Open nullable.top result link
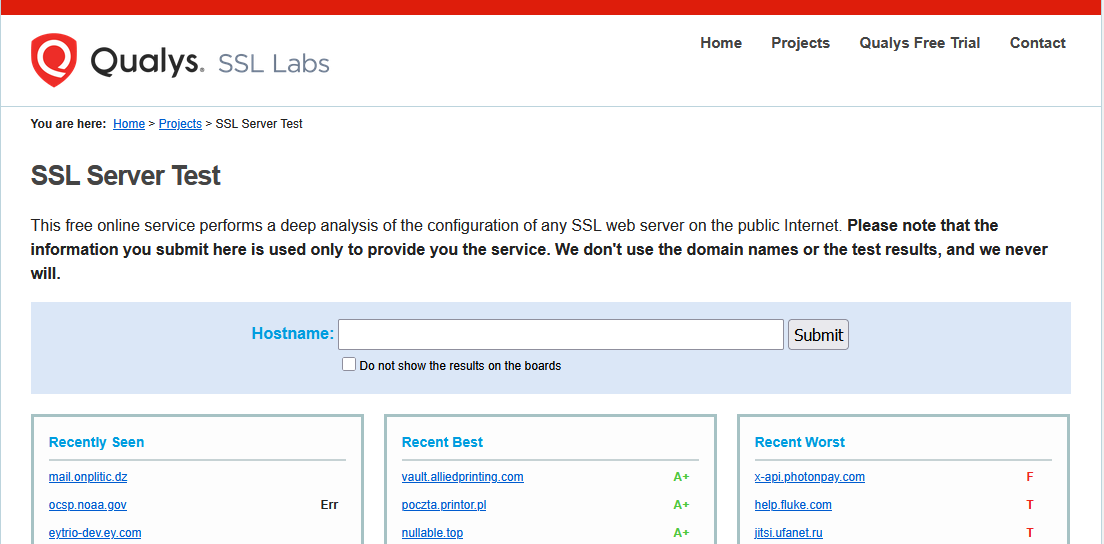 point(432,533)
